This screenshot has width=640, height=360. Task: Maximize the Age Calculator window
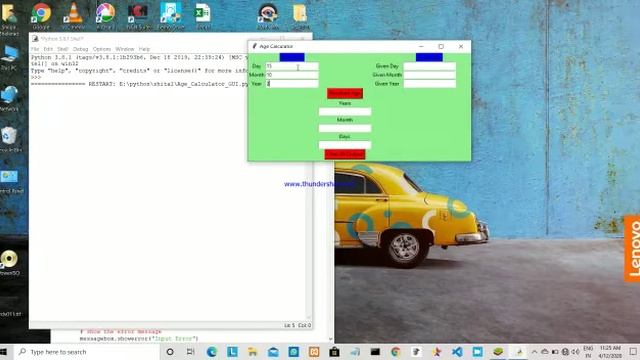441,47
